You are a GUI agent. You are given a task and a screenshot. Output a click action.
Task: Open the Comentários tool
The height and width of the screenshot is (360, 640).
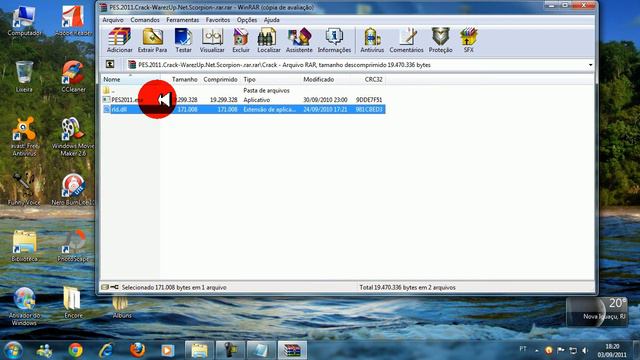(407, 40)
